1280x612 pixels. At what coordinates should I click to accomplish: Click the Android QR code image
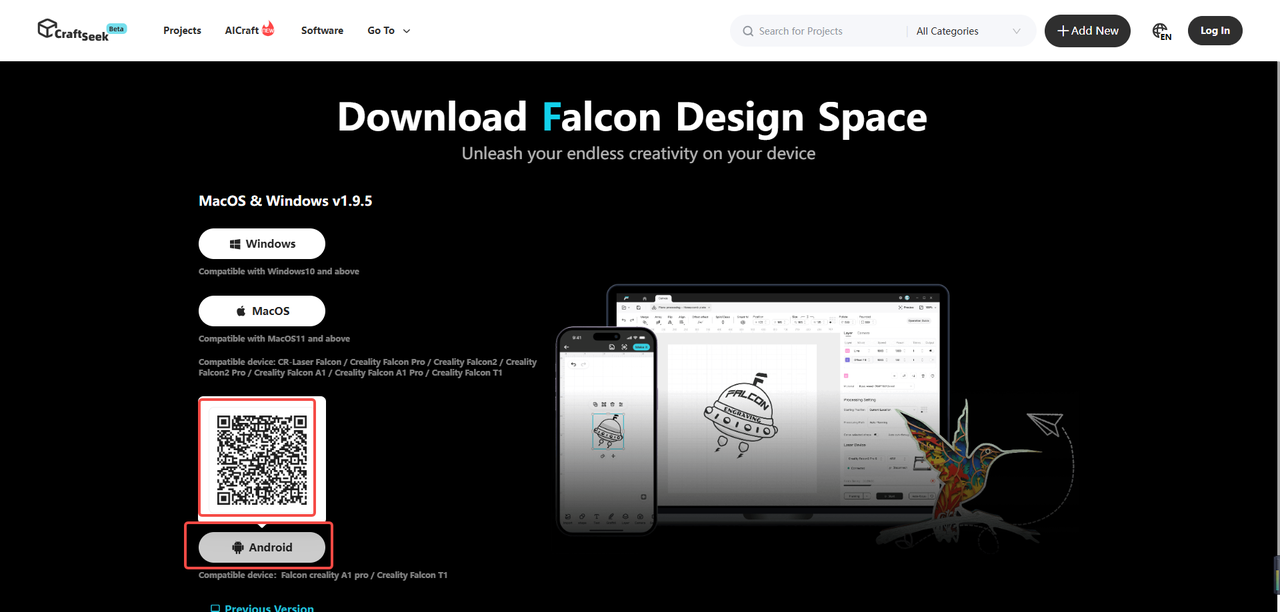pyautogui.click(x=262, y=458)
